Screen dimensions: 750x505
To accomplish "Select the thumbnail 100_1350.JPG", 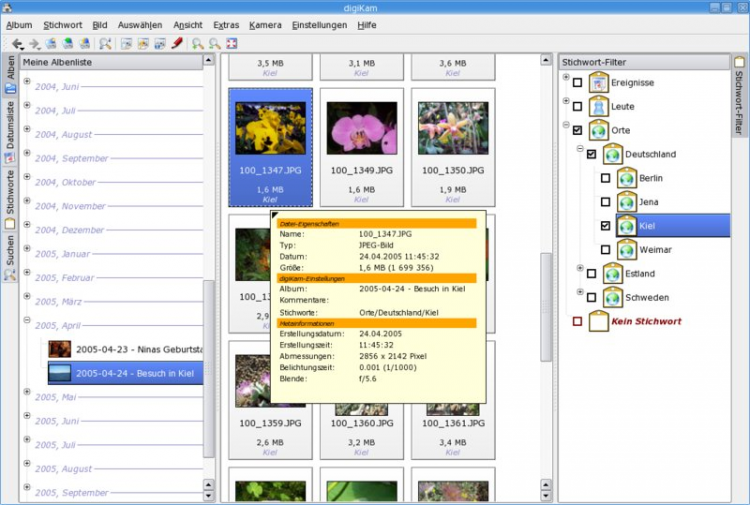I will pos(453,147).
